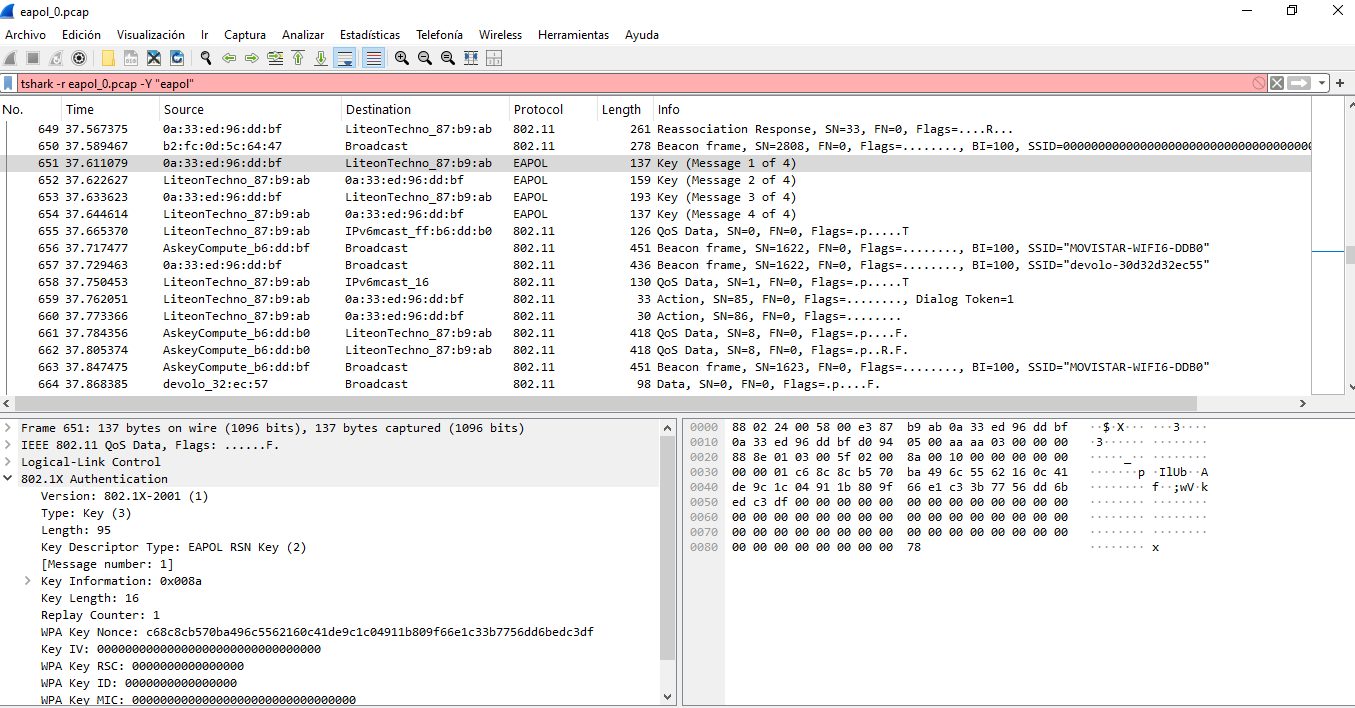The height and width of the screenshot is (708, 1355).
Task: Open the Estadísticas menu
Action: [x=370, y=34]
